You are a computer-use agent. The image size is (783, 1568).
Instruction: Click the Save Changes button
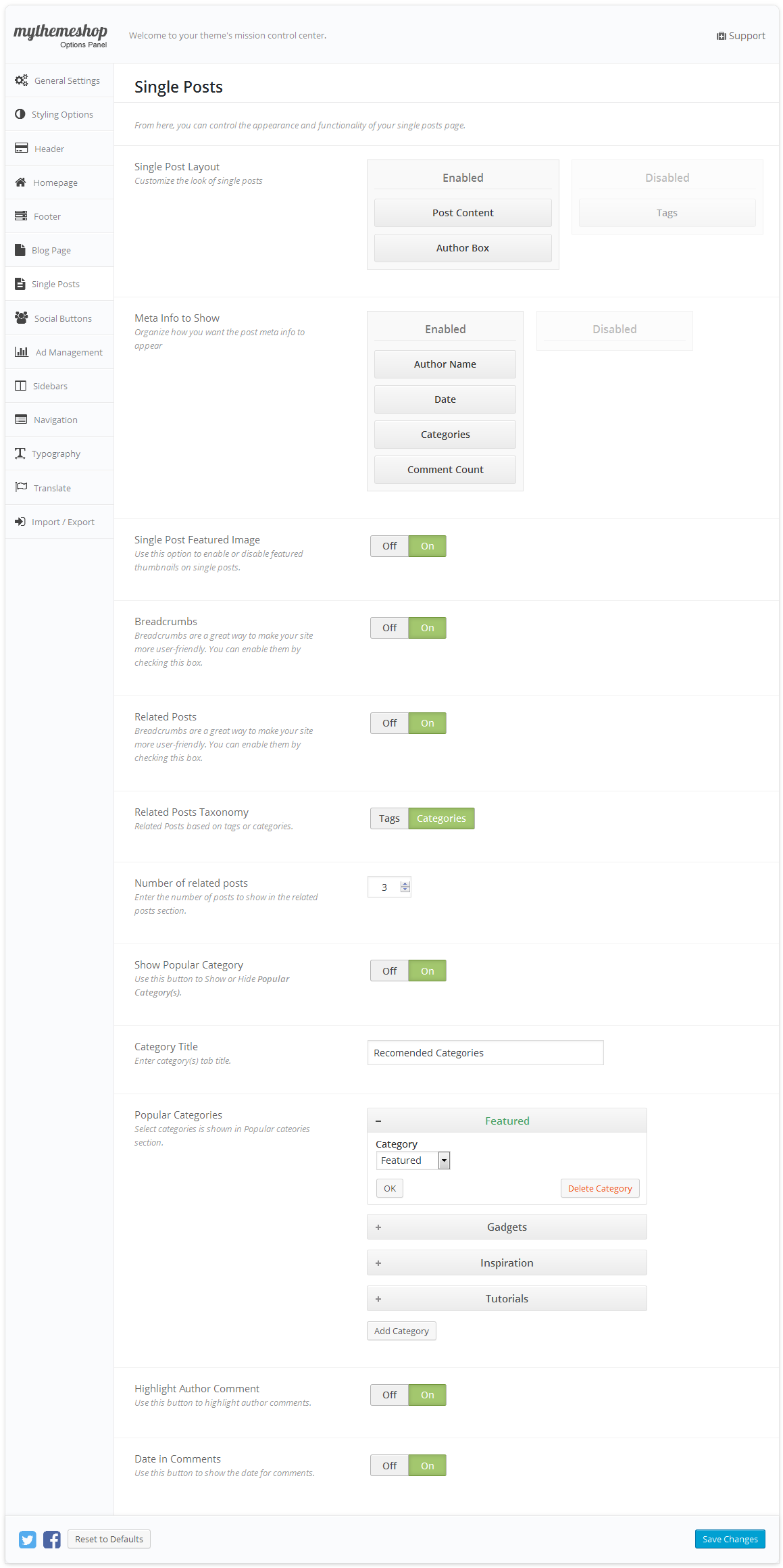[730, 1539]
